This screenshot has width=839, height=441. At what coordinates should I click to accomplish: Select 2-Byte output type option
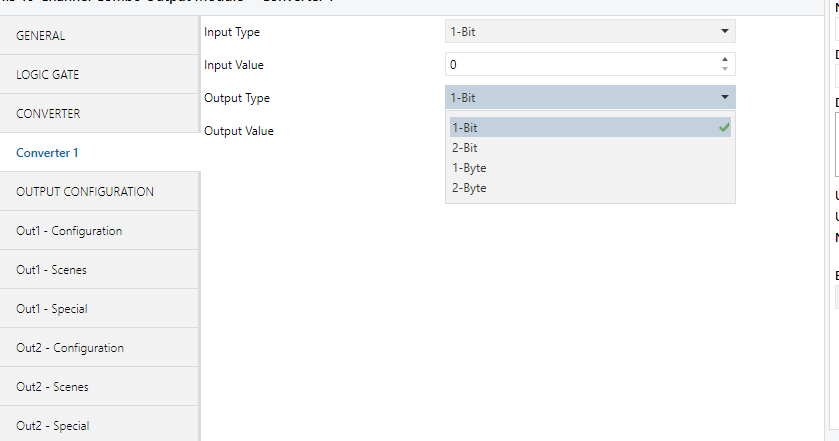point(590,188)
